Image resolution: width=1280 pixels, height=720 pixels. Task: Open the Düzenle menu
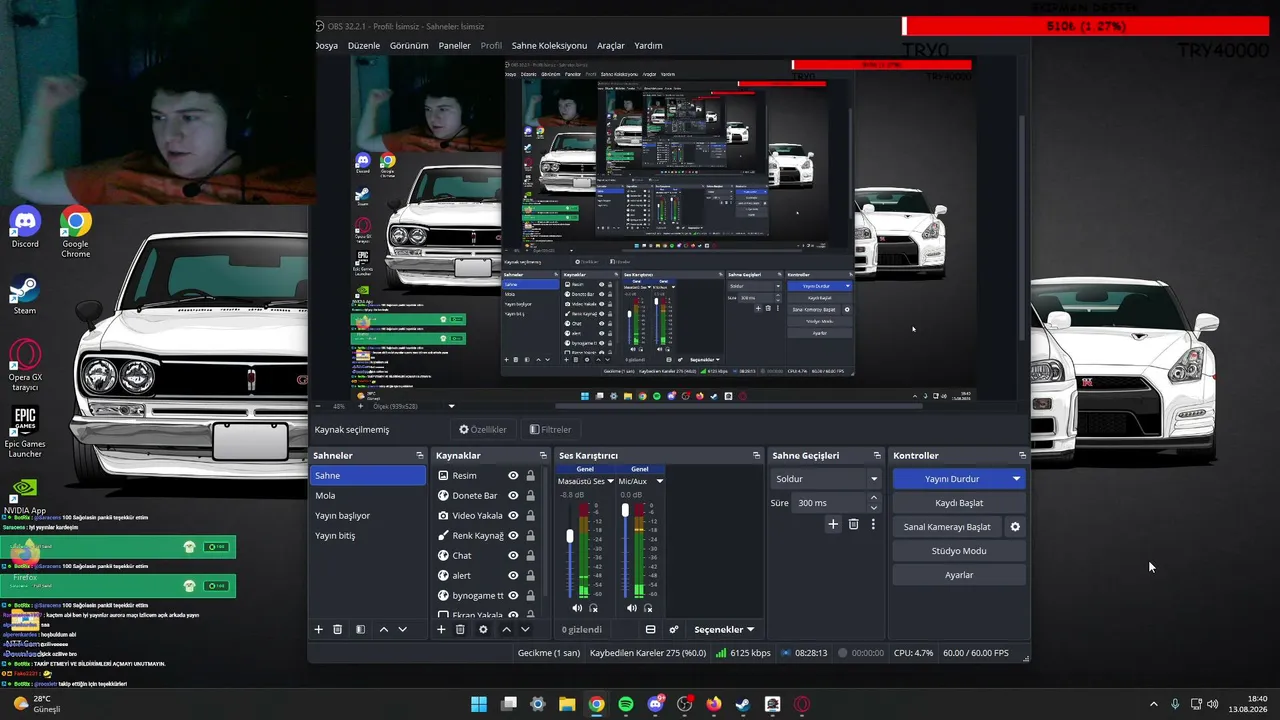click(x=364, y=46)
